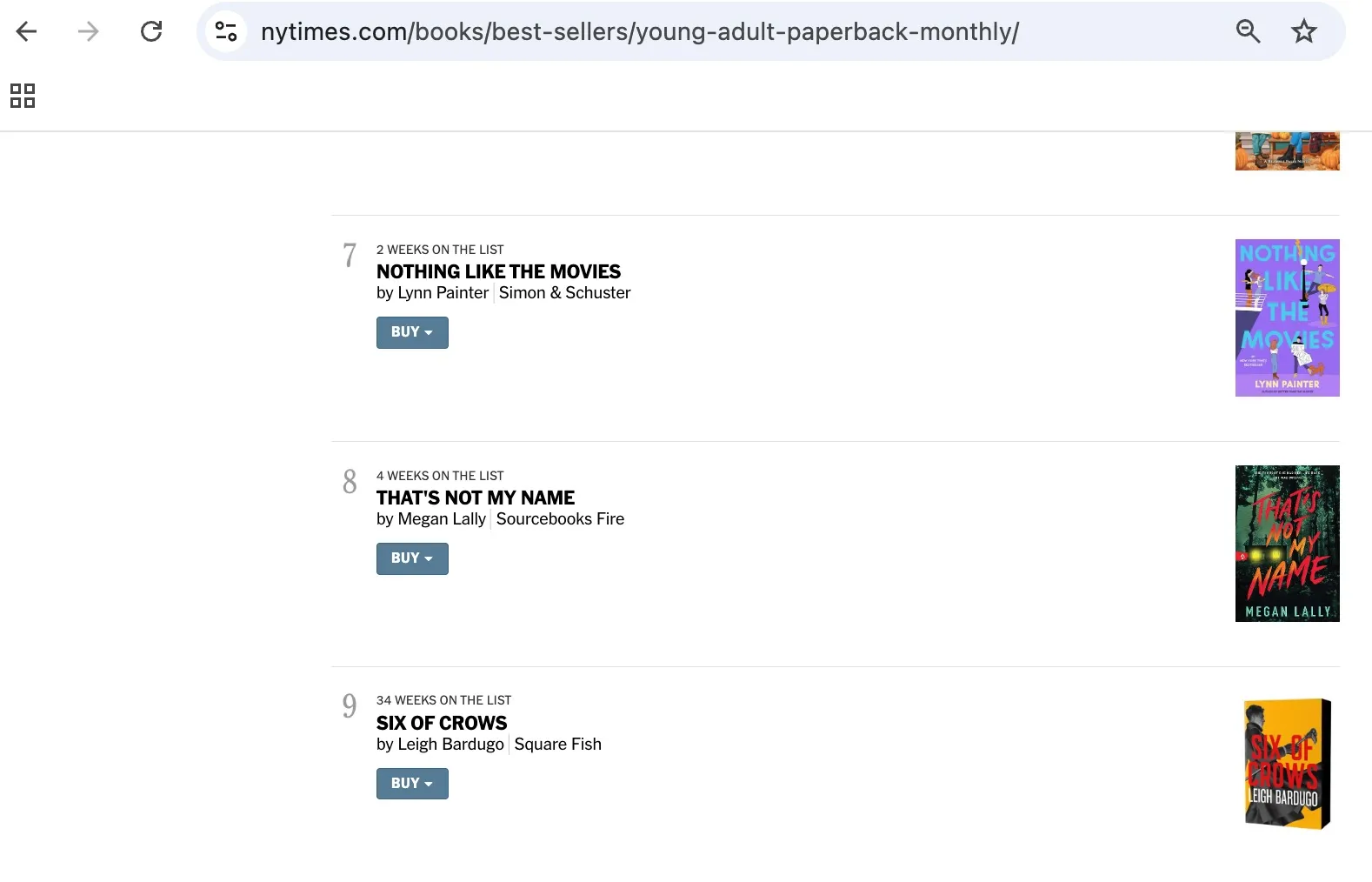Click the browser back arrow
This screenshot has height=882, width=1372.
pyautogui.click(x=27, y=31)
